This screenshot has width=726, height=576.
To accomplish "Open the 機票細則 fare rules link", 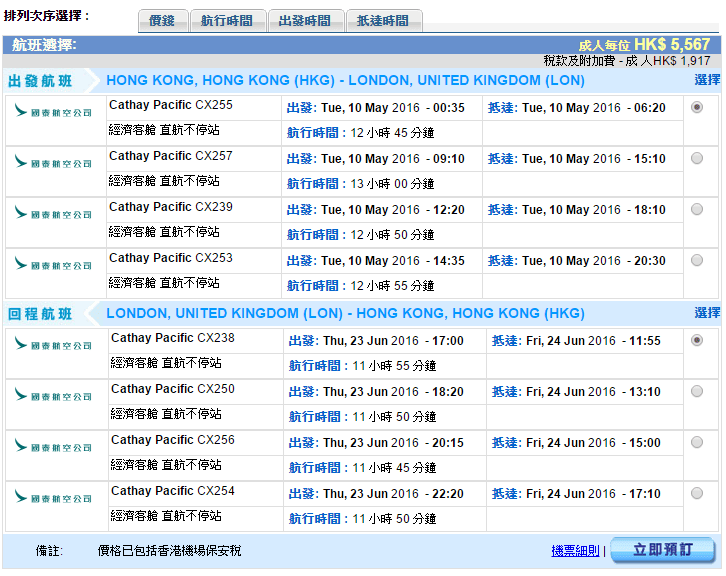I will click(x=575, y=551).
